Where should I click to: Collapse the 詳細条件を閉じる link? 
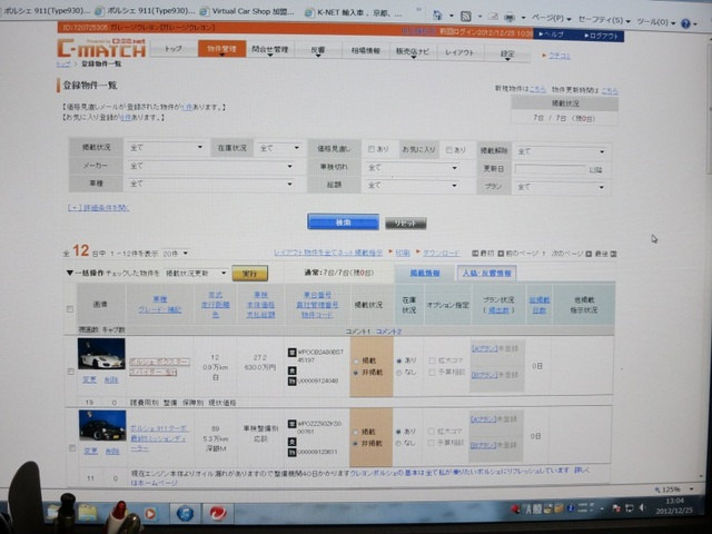click(98, 208)
